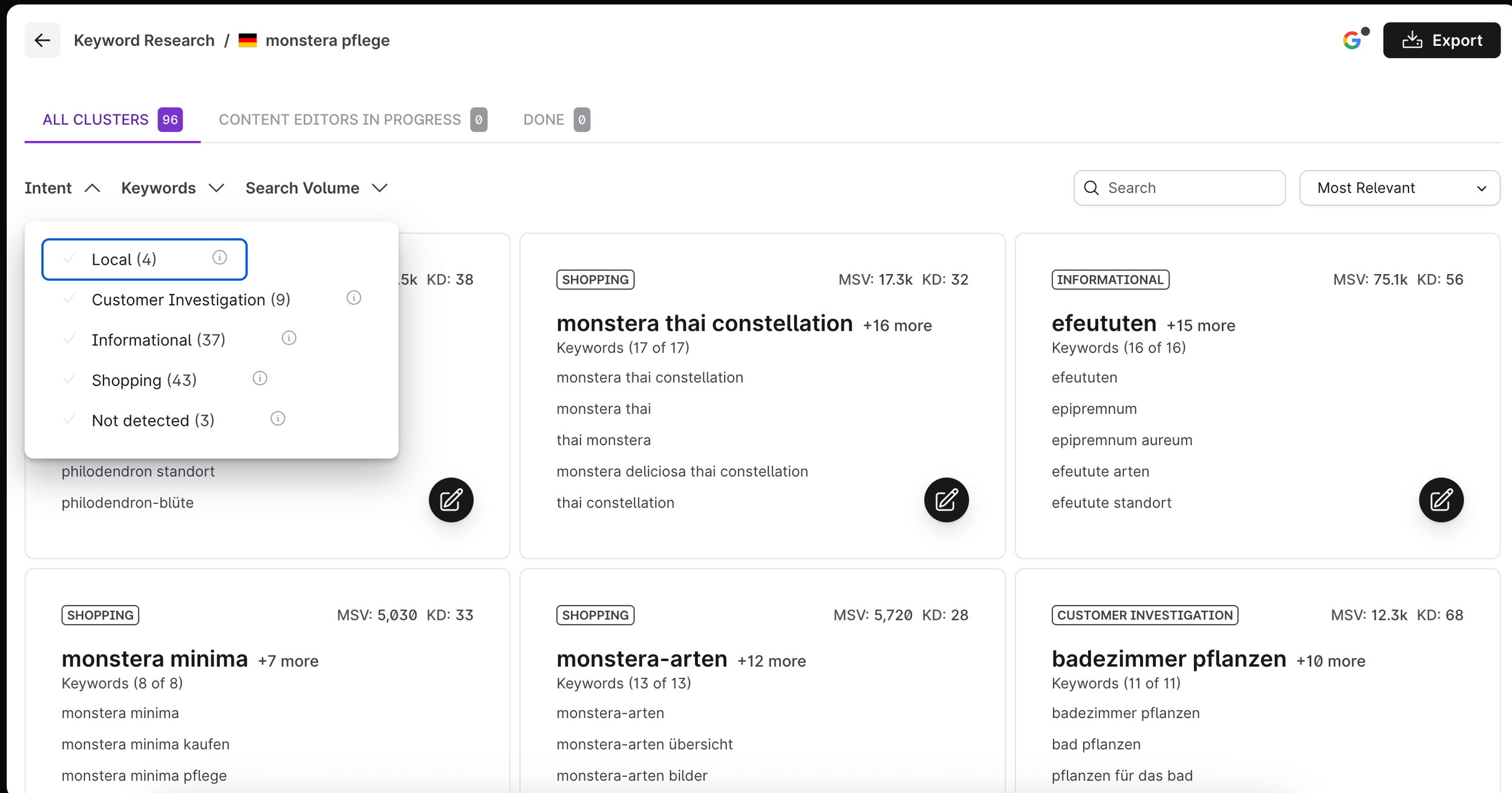Switch to the Done tab
The width and height of the screenshot is (1512, 793).
pyautogui.click(x=555, y=120)
